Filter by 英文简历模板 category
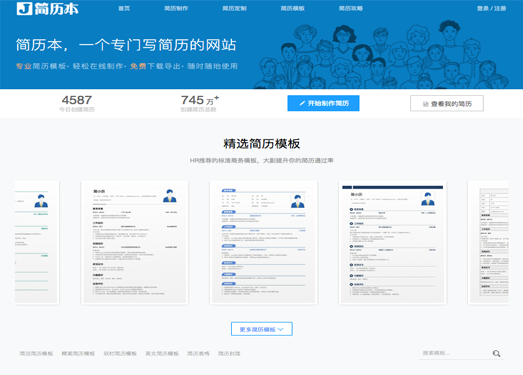 tap(162, 353)
